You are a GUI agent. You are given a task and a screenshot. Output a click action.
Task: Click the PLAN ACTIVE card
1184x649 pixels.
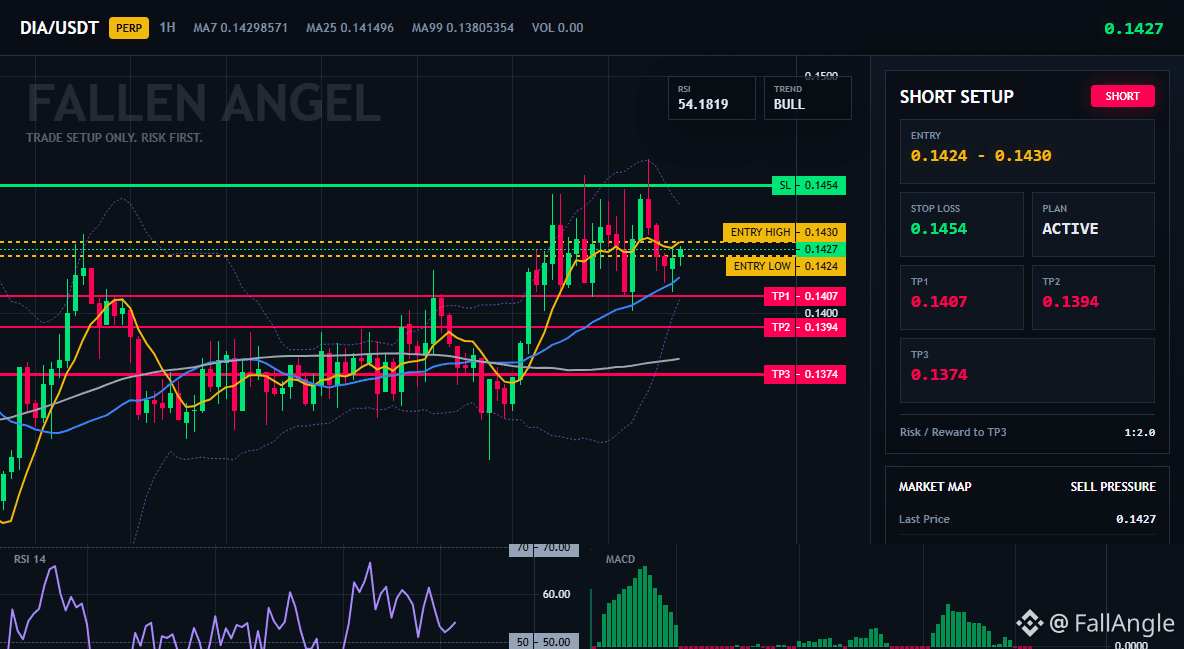1093,224
